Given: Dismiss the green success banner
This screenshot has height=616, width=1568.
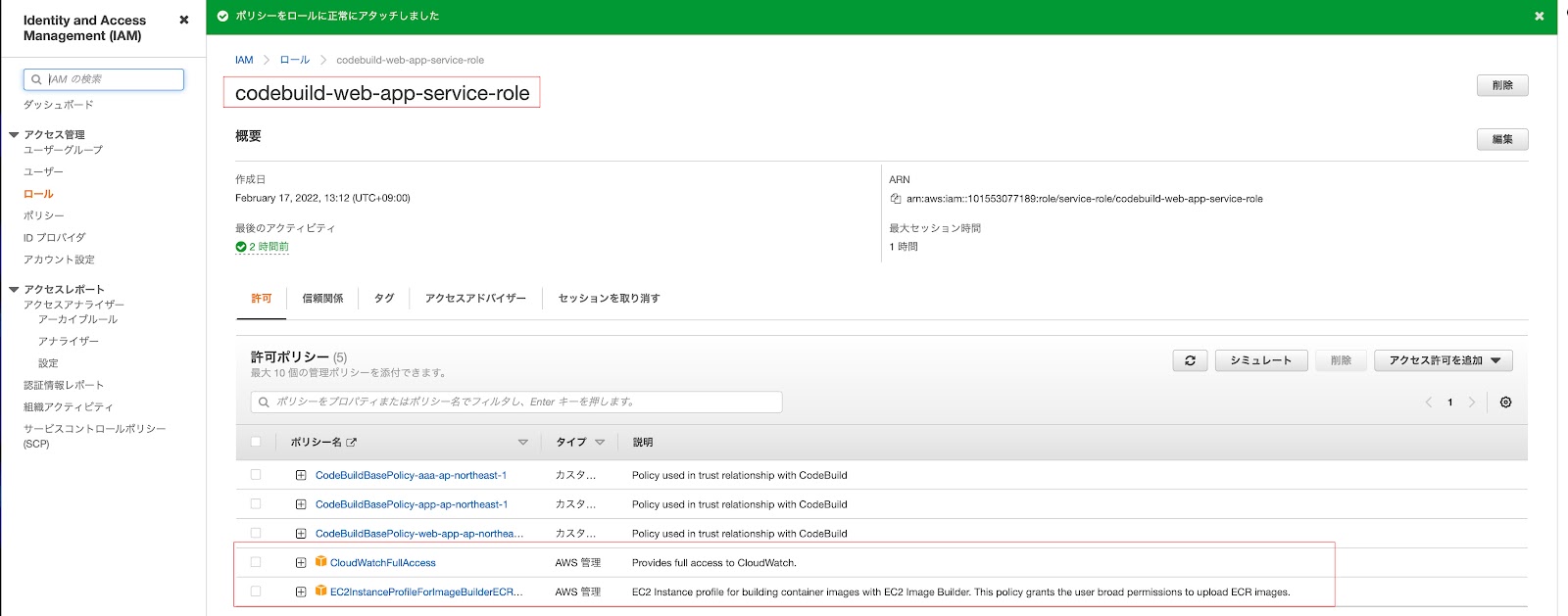Looking at the screenshot, I should pyautogui.click(x=1539, y=16).
